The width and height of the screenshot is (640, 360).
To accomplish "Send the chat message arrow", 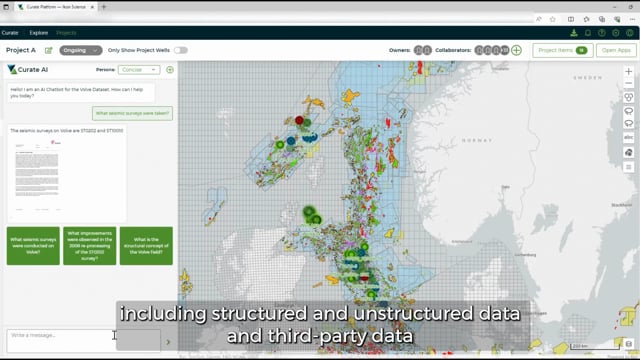I will 168,342.
